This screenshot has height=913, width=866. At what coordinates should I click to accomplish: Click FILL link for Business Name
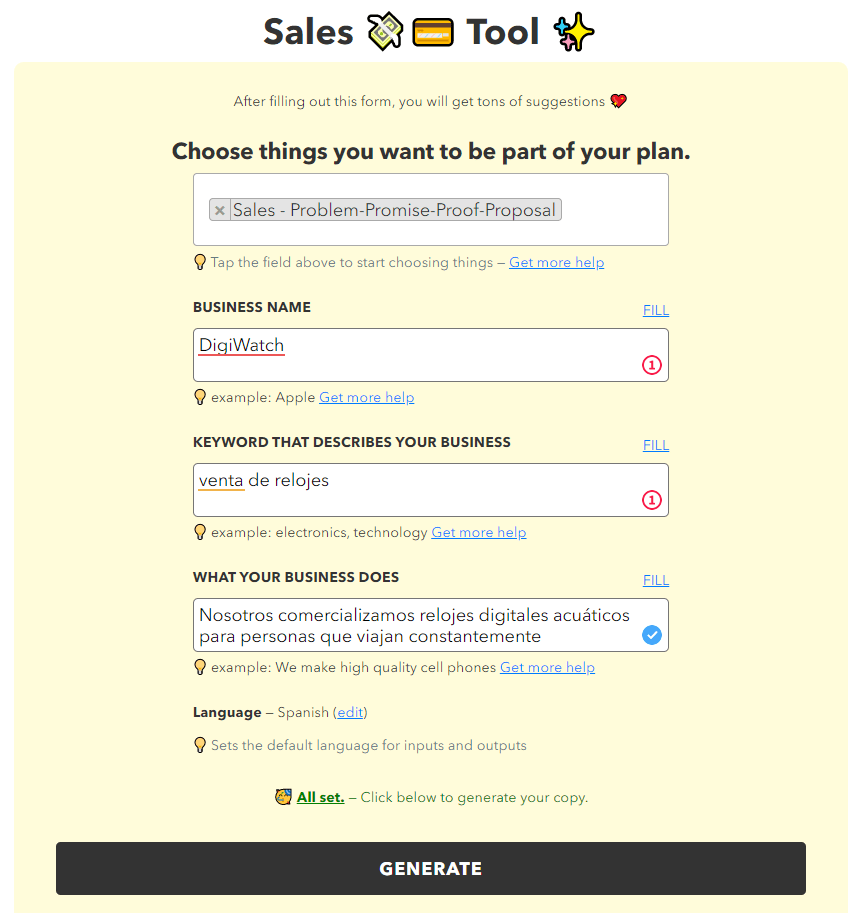(656, 310)
